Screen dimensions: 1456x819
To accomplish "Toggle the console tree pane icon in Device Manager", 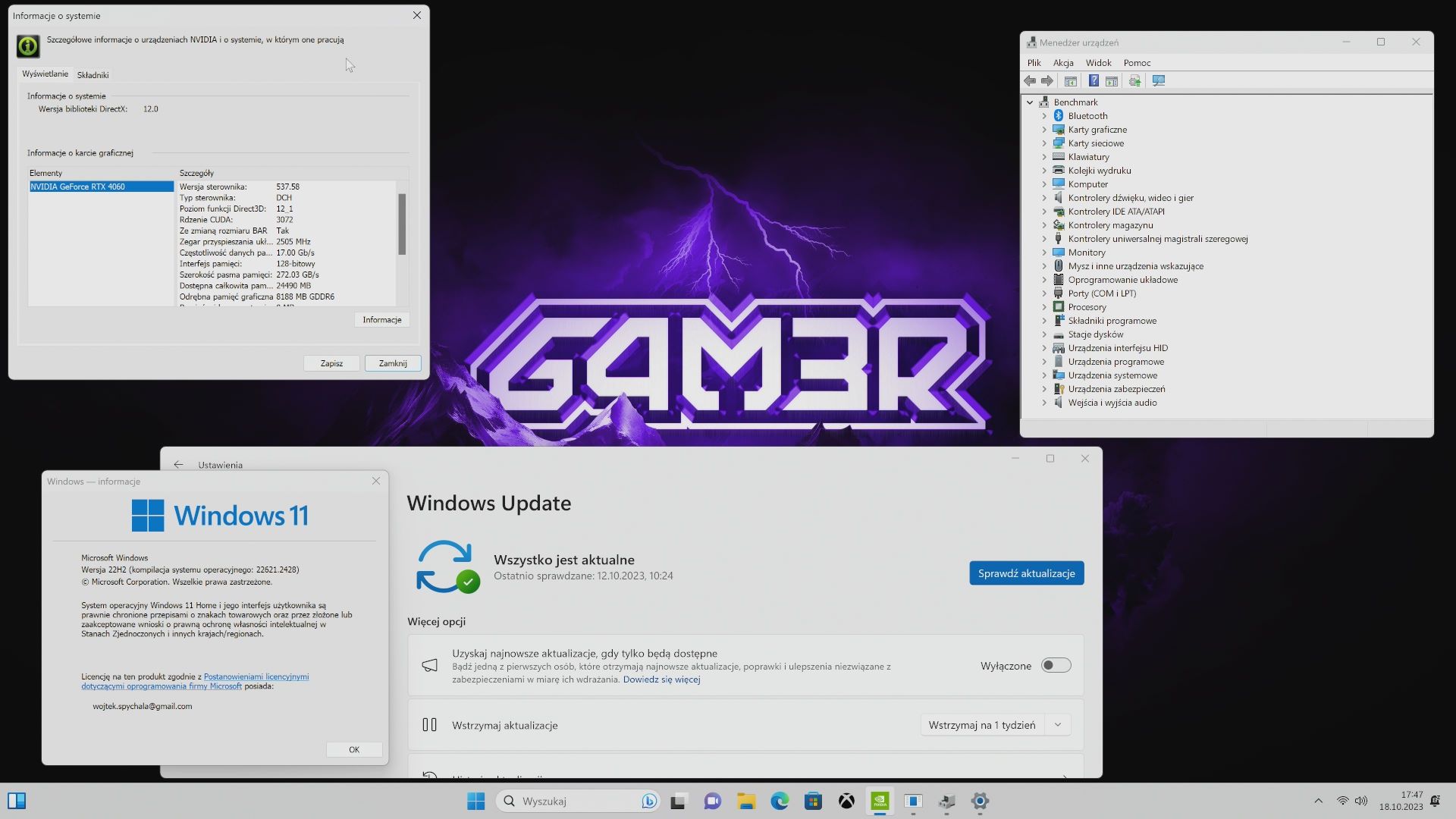I will pos(1071,81).
